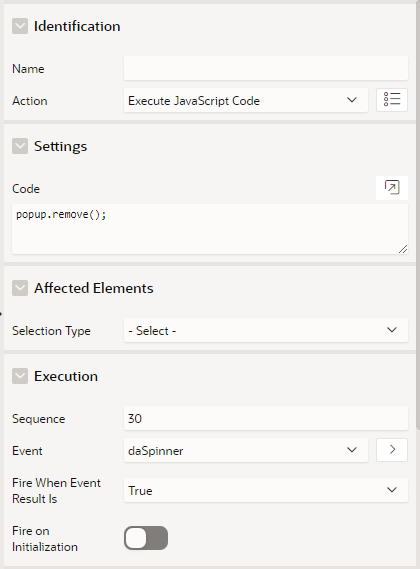Collapse the Identification section
Viewport: 420px width, 569px height.
(x=20, y=26)
